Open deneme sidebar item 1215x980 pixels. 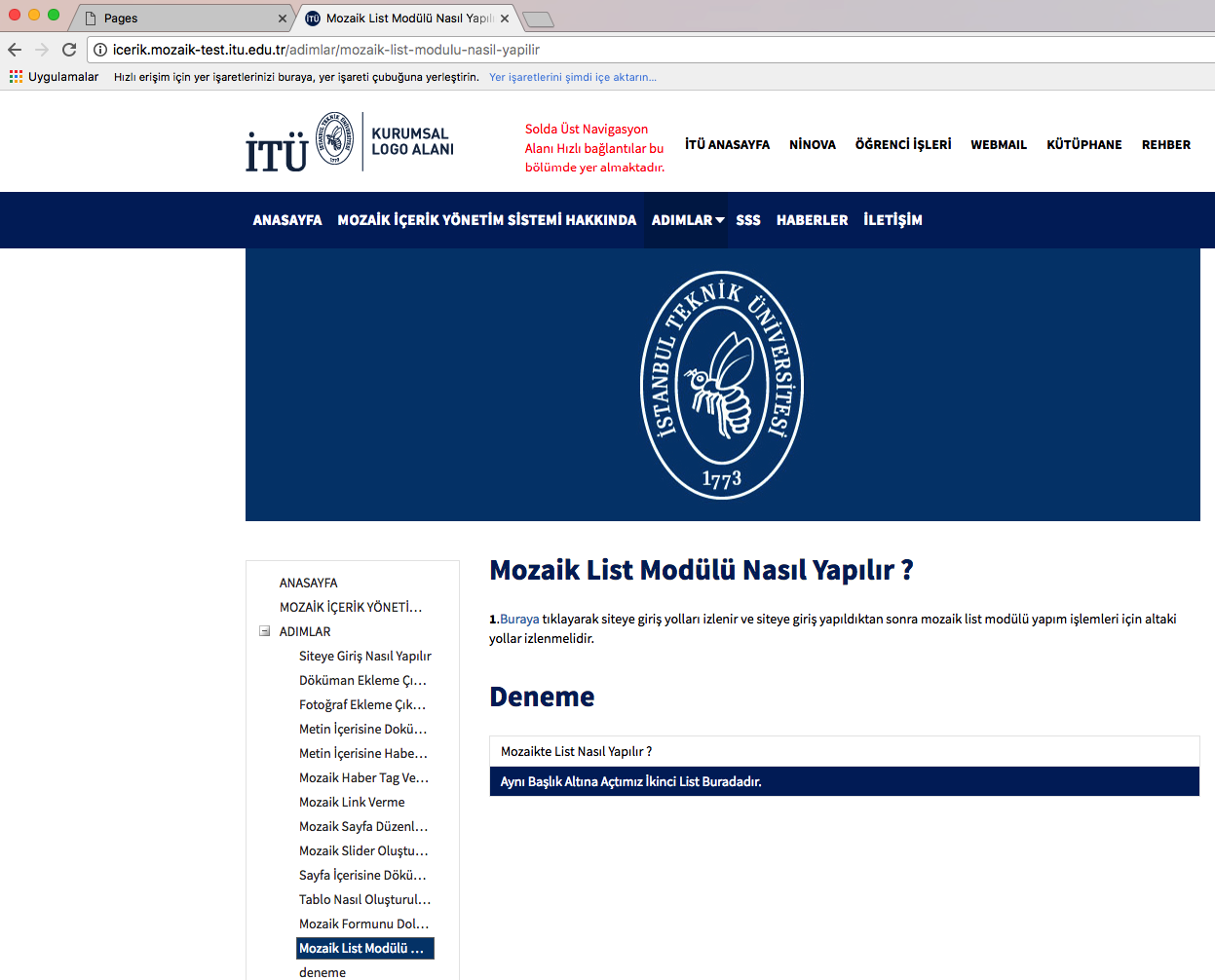[323, 972]
